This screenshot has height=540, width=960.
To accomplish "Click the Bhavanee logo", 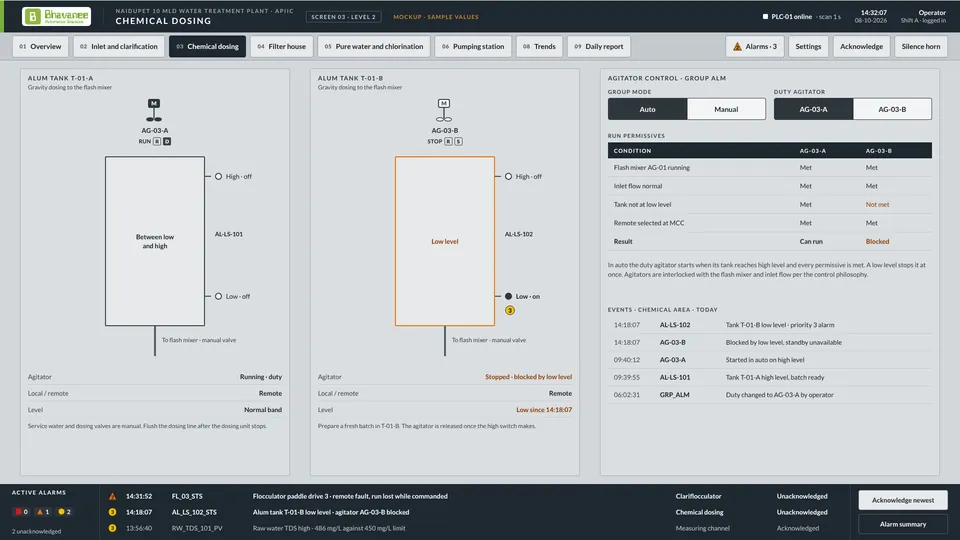I will 56,17.
